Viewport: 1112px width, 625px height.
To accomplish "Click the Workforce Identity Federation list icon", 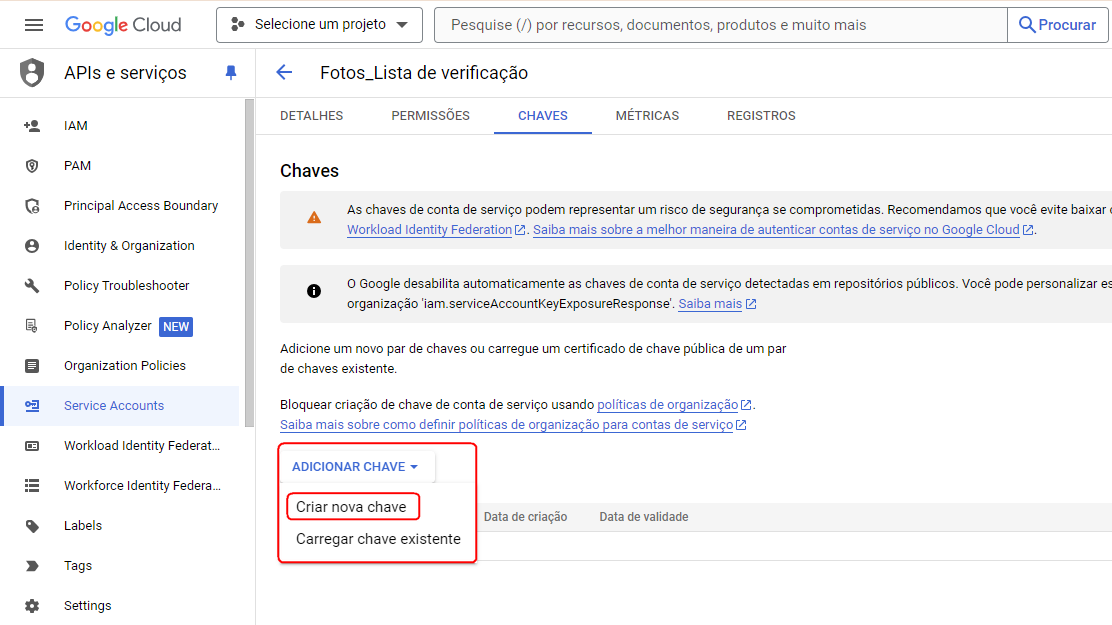I will tap(32, 486).
